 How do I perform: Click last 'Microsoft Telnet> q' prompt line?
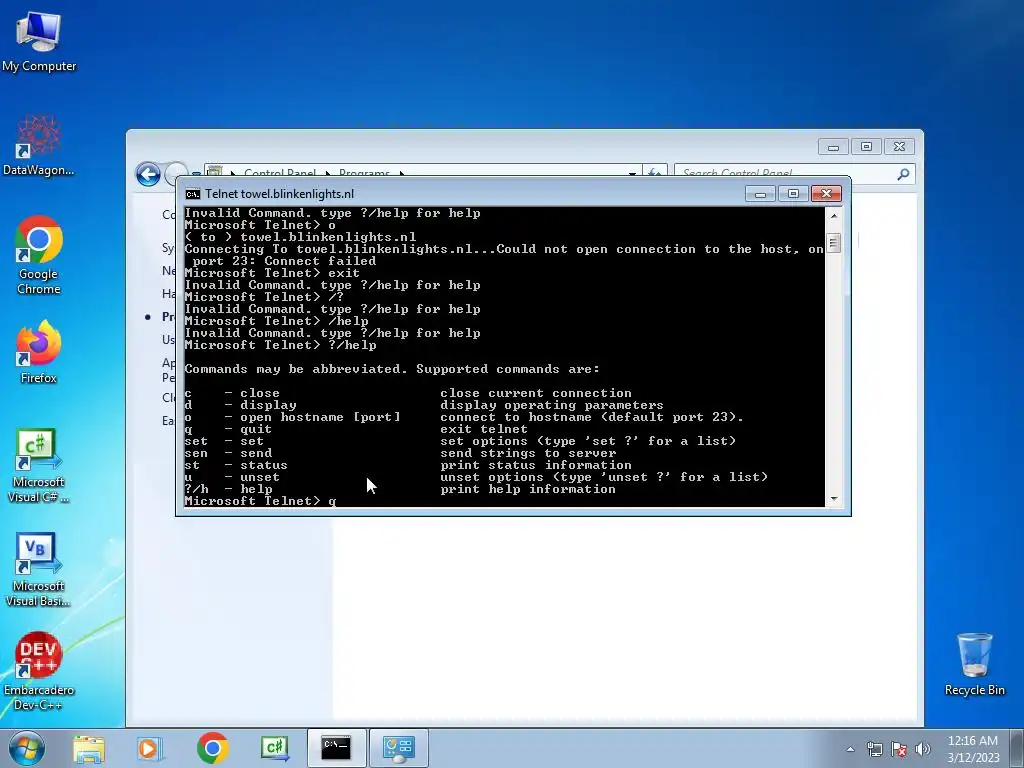[x=261, y=501]
